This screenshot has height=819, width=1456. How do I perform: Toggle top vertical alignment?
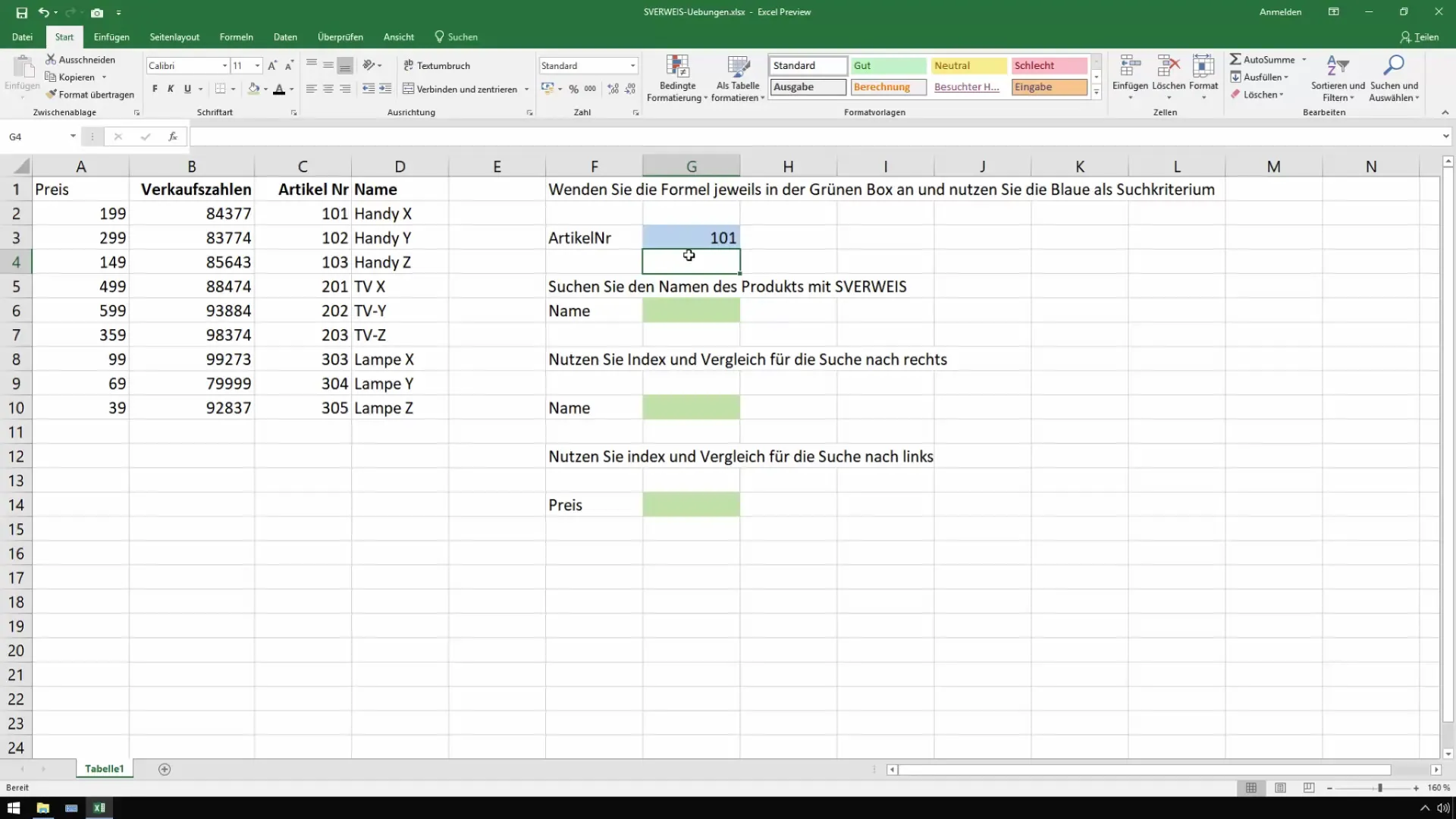(x=311, y=65)
